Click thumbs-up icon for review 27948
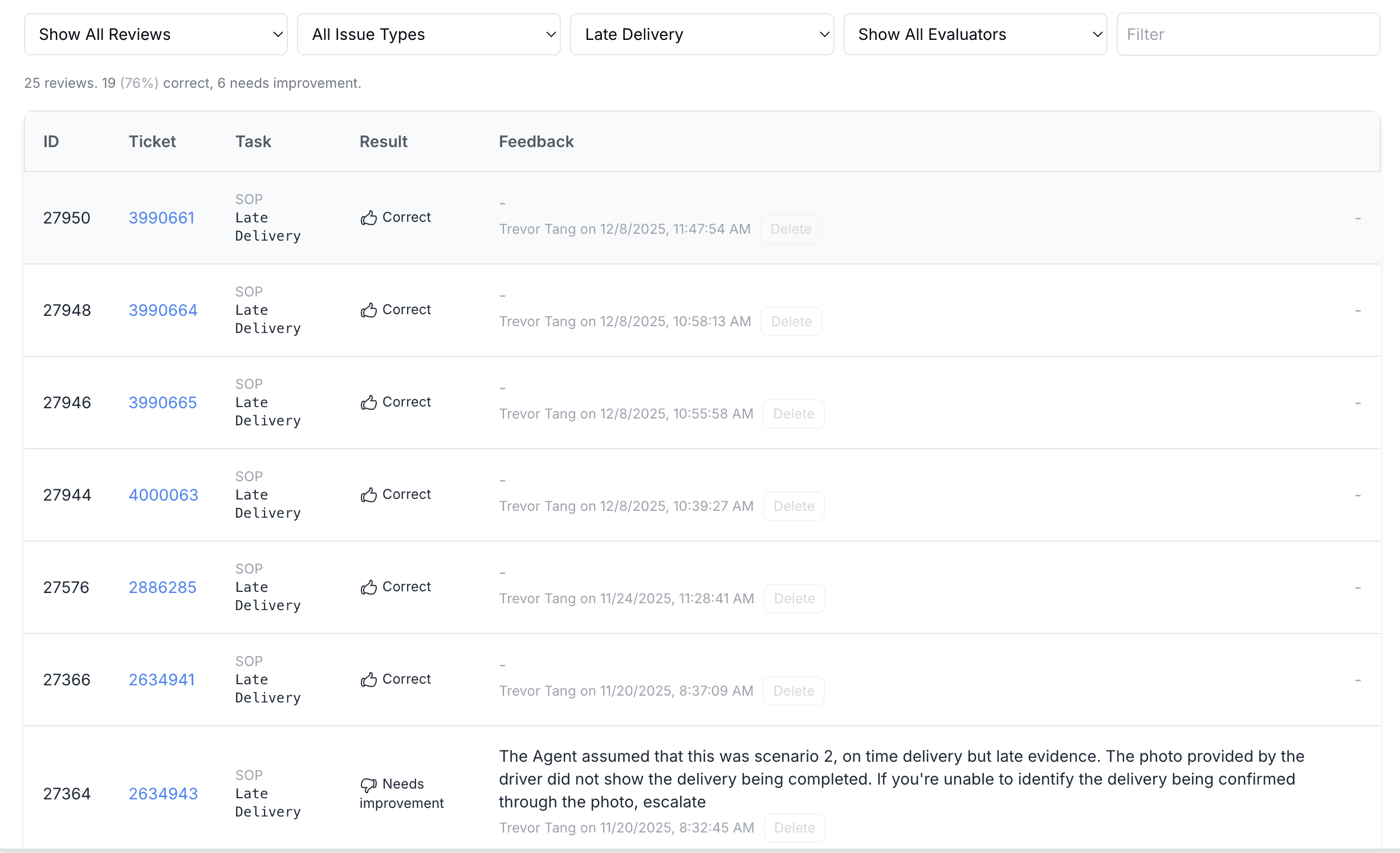The height and width of the screenshot is (853, 1400). (x=369, y=310)
